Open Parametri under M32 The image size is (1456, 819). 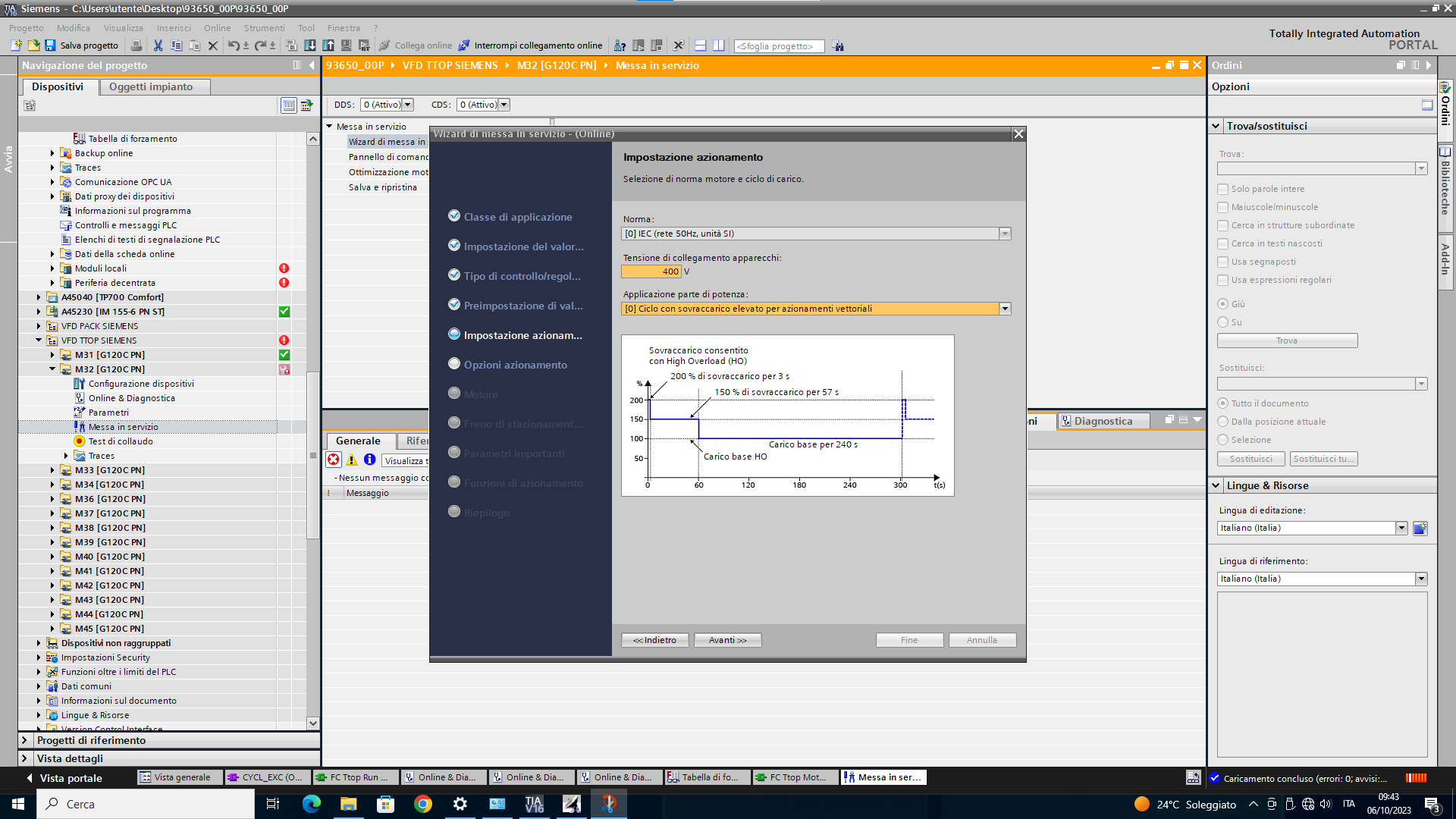[x=108, y=413]
